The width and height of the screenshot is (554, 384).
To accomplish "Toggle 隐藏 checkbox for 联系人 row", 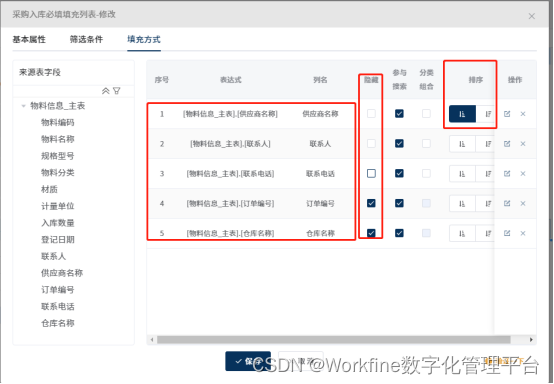I will pos(371,144).
